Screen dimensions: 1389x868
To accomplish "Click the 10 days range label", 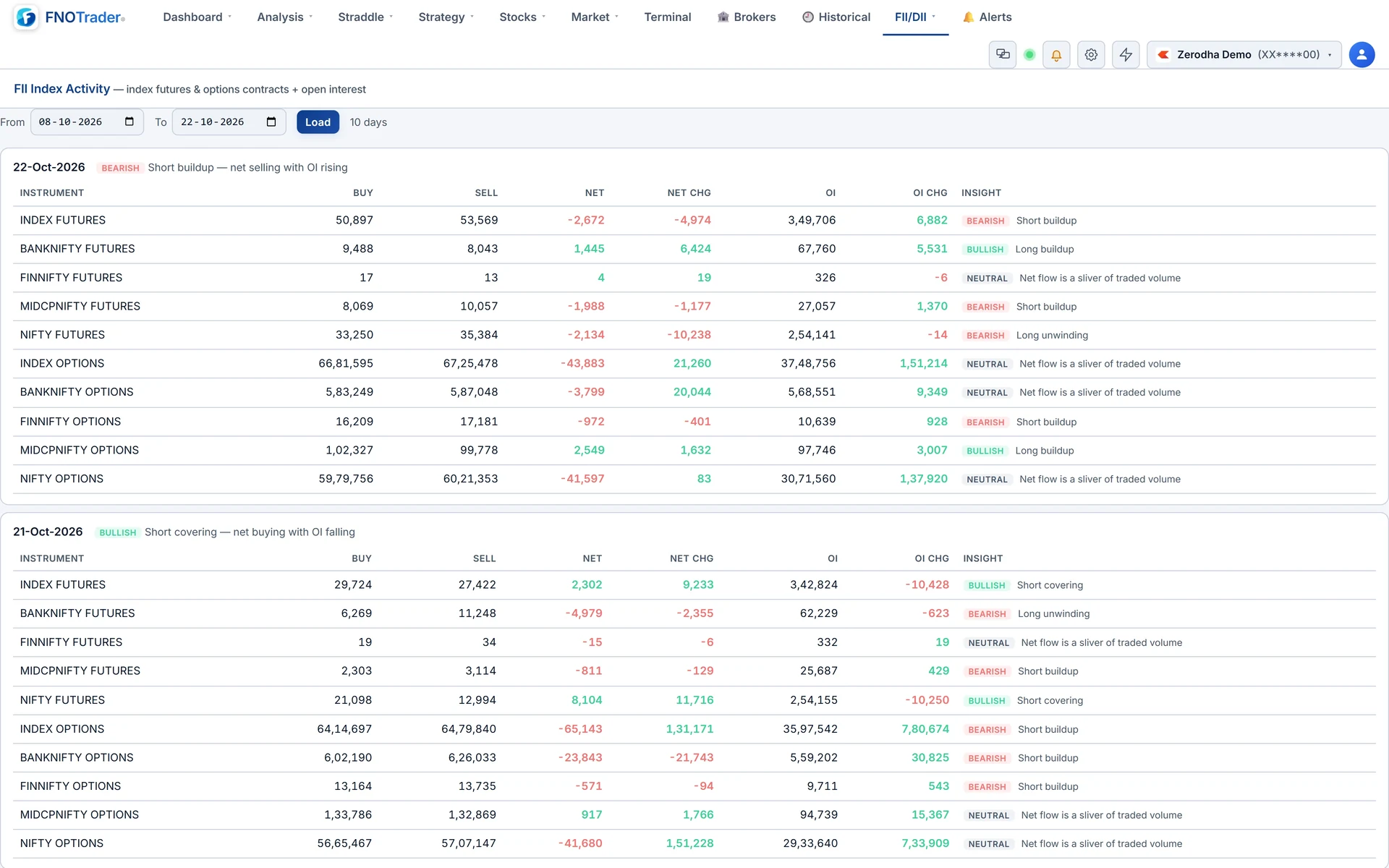I will pyautogui.click(x=368, y=122).
